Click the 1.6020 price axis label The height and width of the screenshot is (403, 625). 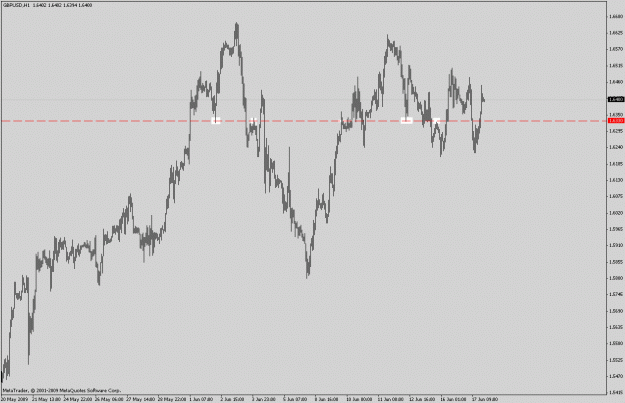coord(616,213)
